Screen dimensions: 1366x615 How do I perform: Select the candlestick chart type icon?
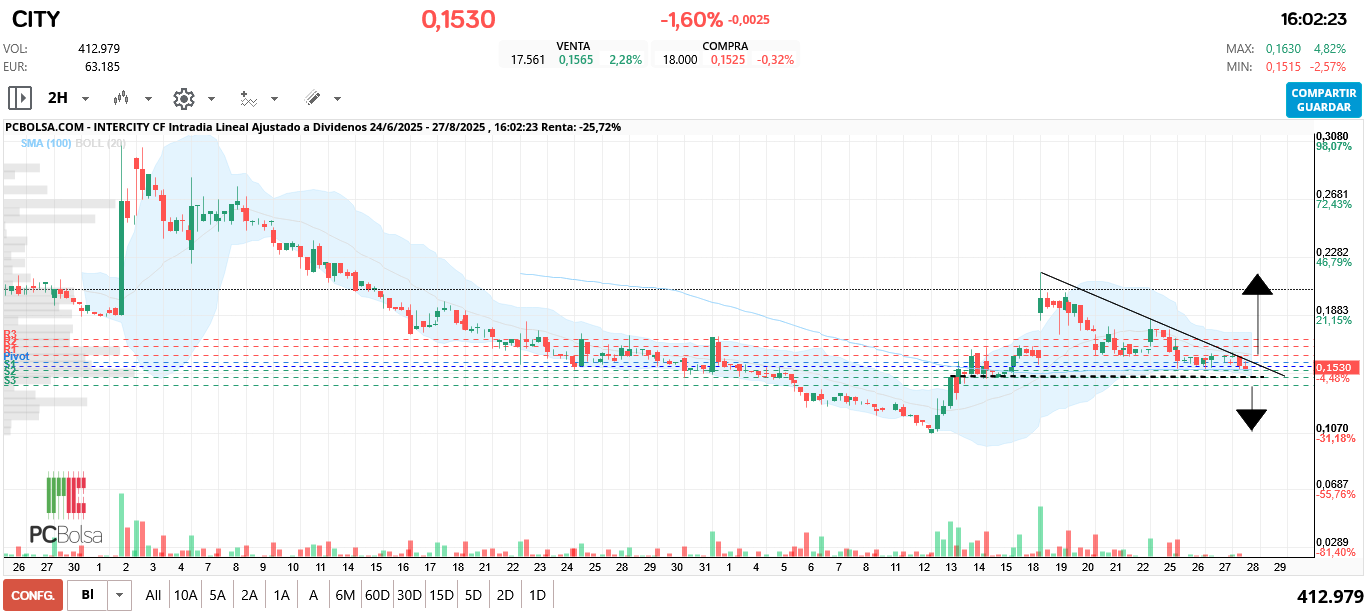(122, 98)
